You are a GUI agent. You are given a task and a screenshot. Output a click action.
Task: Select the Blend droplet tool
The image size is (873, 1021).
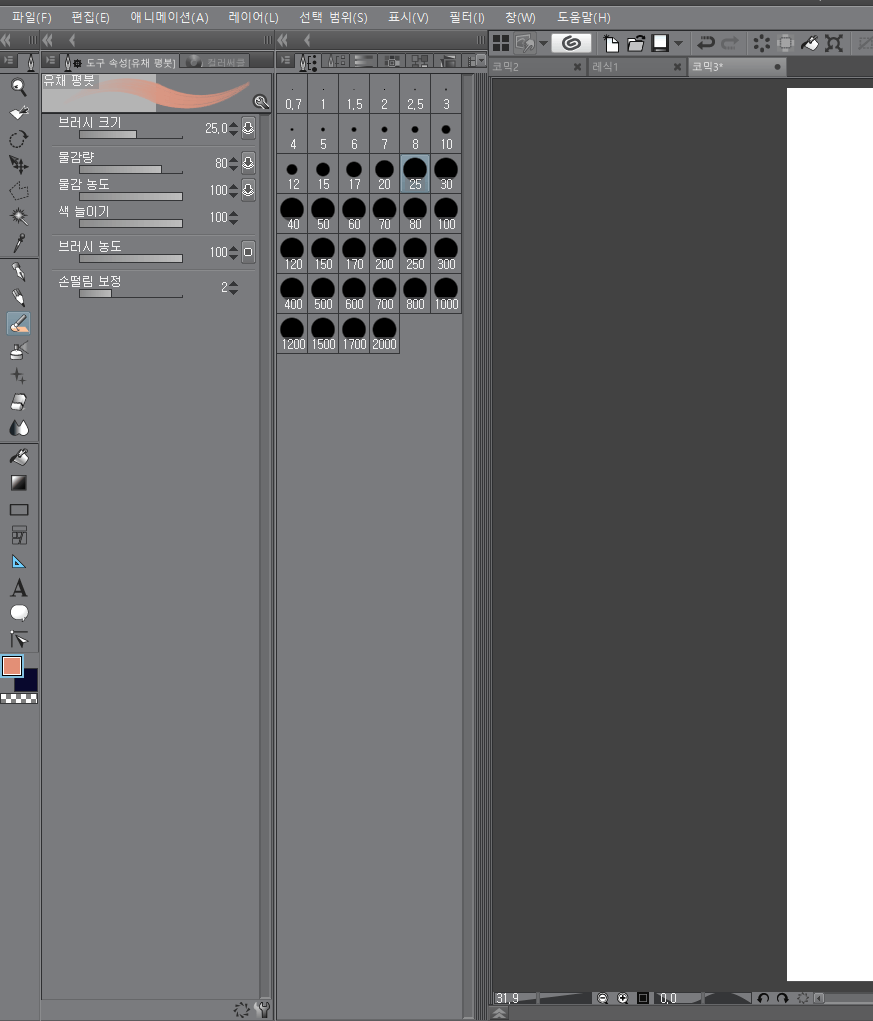[18, 428]
